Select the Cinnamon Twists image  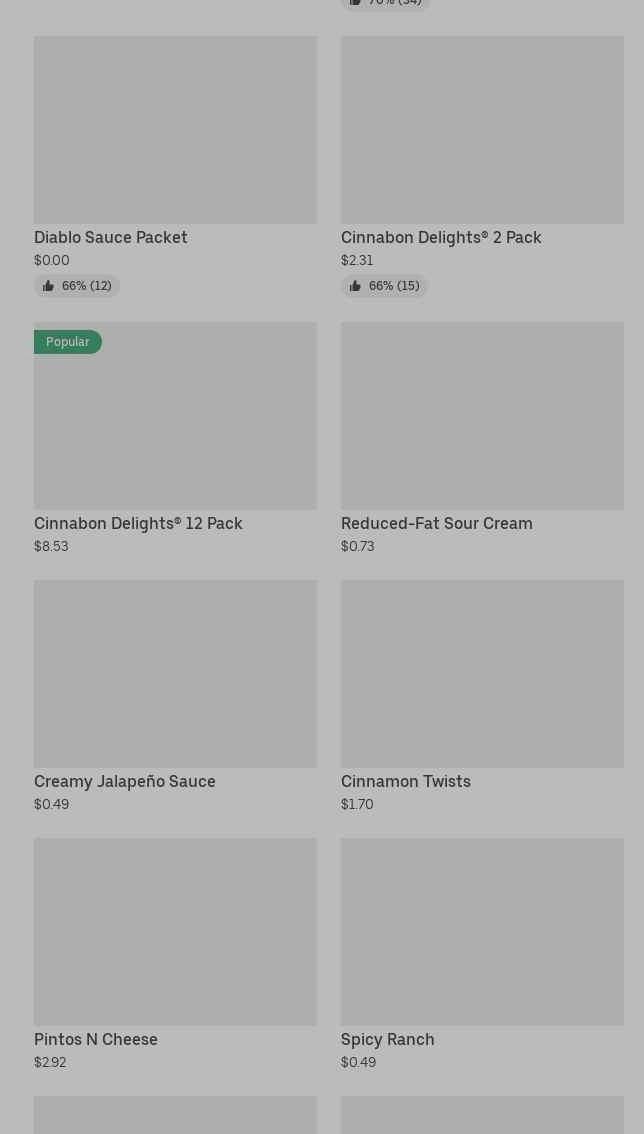(x=482, y=673)
